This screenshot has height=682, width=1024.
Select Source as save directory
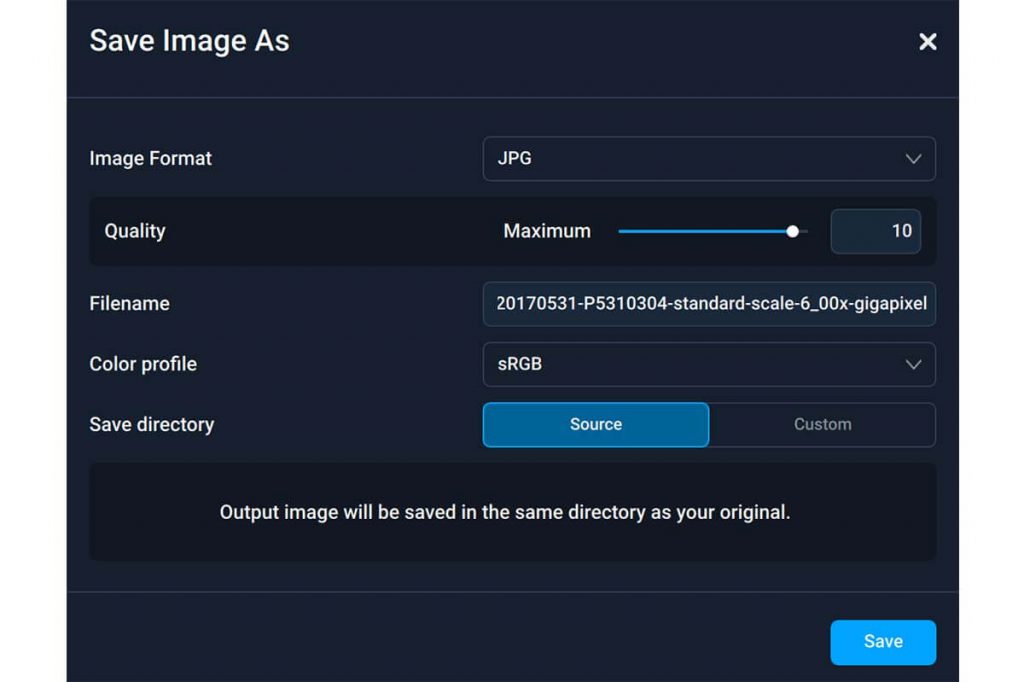coord(596,425)
